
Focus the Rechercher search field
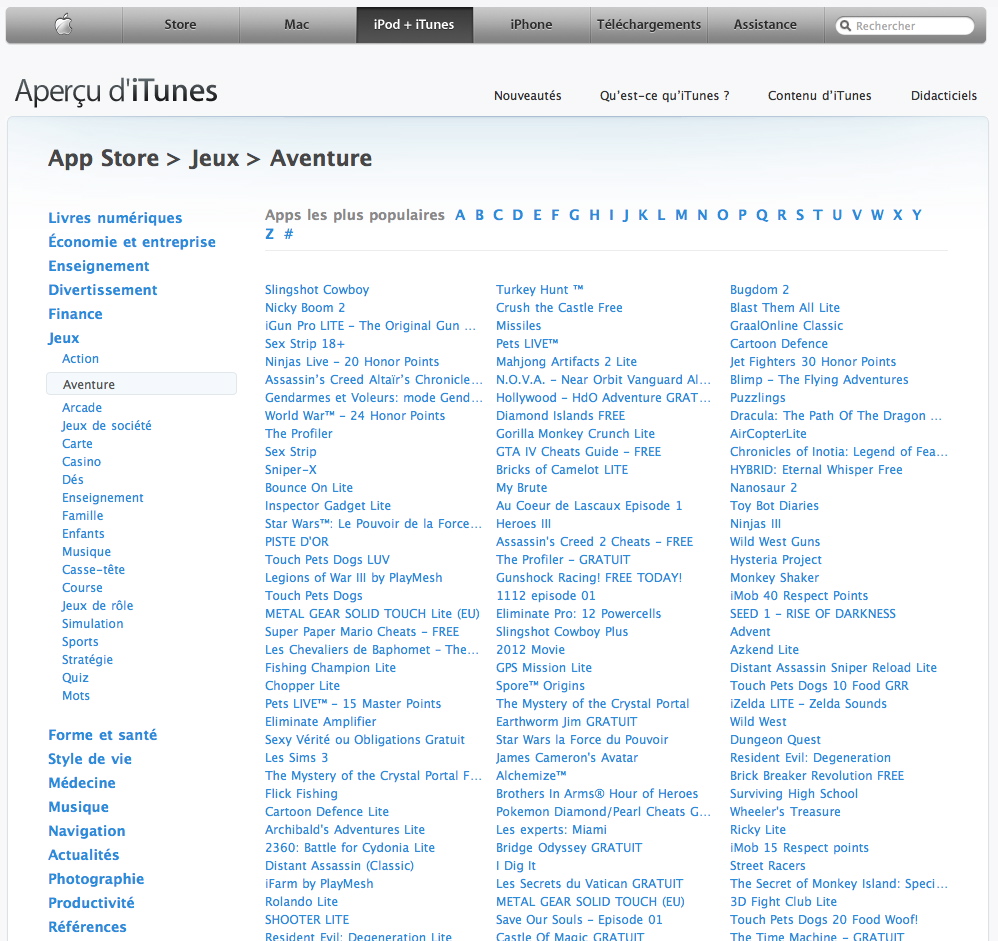pos(905,25)
